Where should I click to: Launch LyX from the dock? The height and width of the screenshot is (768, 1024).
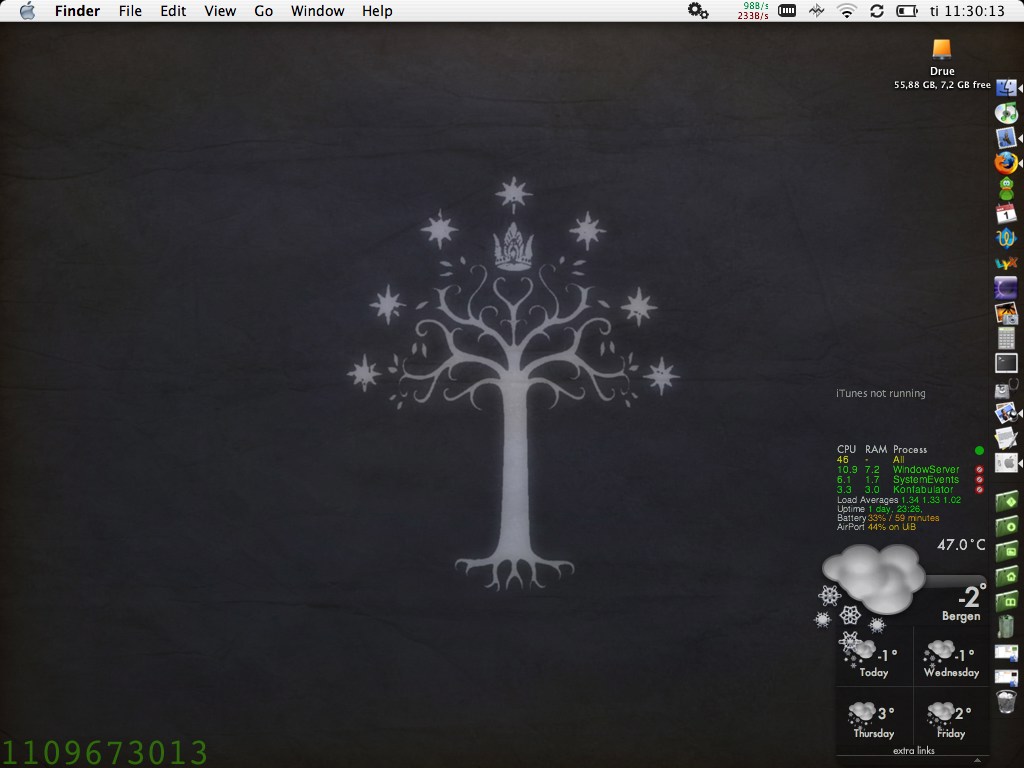pyautogui.click(x=1006, y=263)
